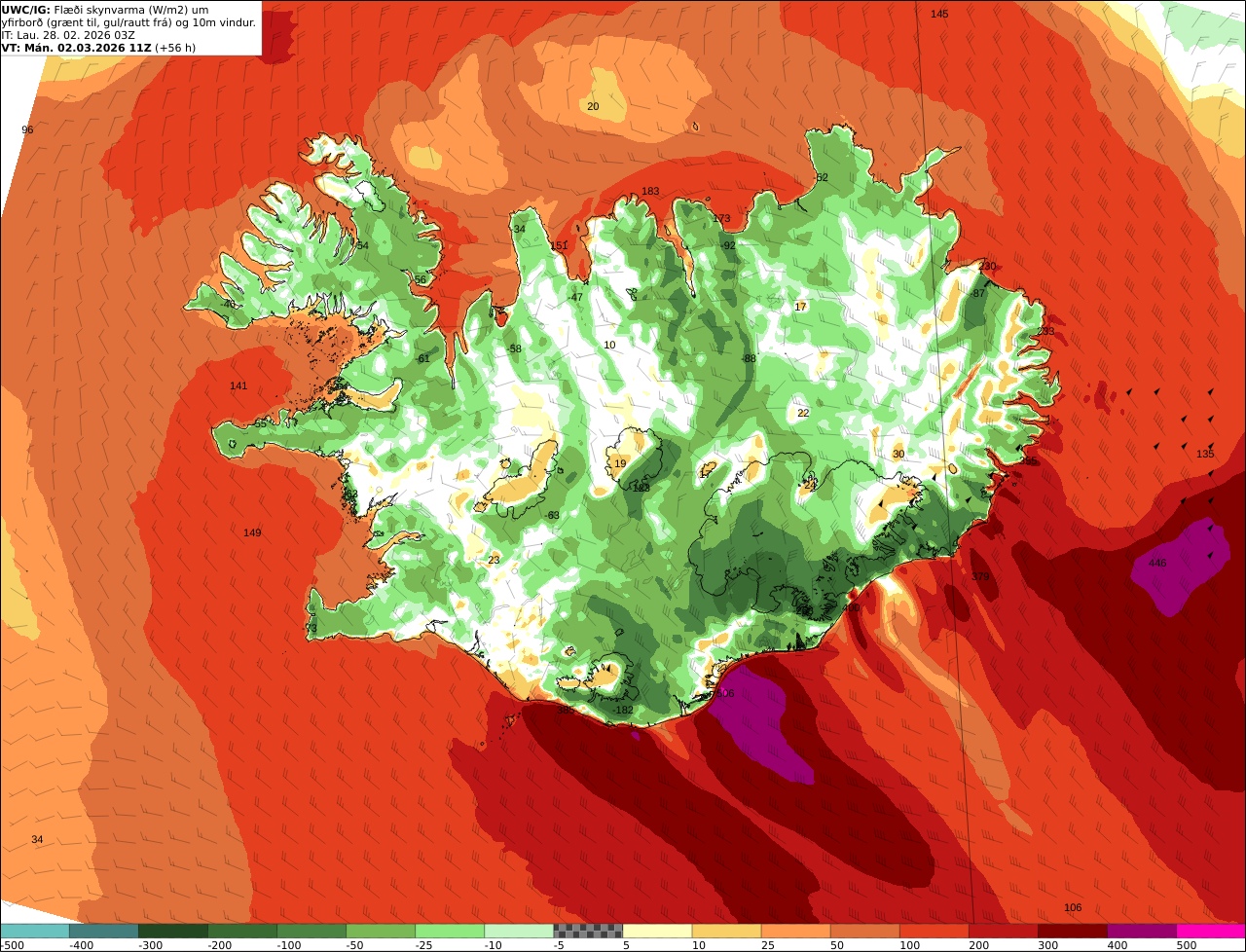The width and height of the screenshot is (1246, 952).
Task: Click the map value "-182"
Action: (x=623, y=711)
